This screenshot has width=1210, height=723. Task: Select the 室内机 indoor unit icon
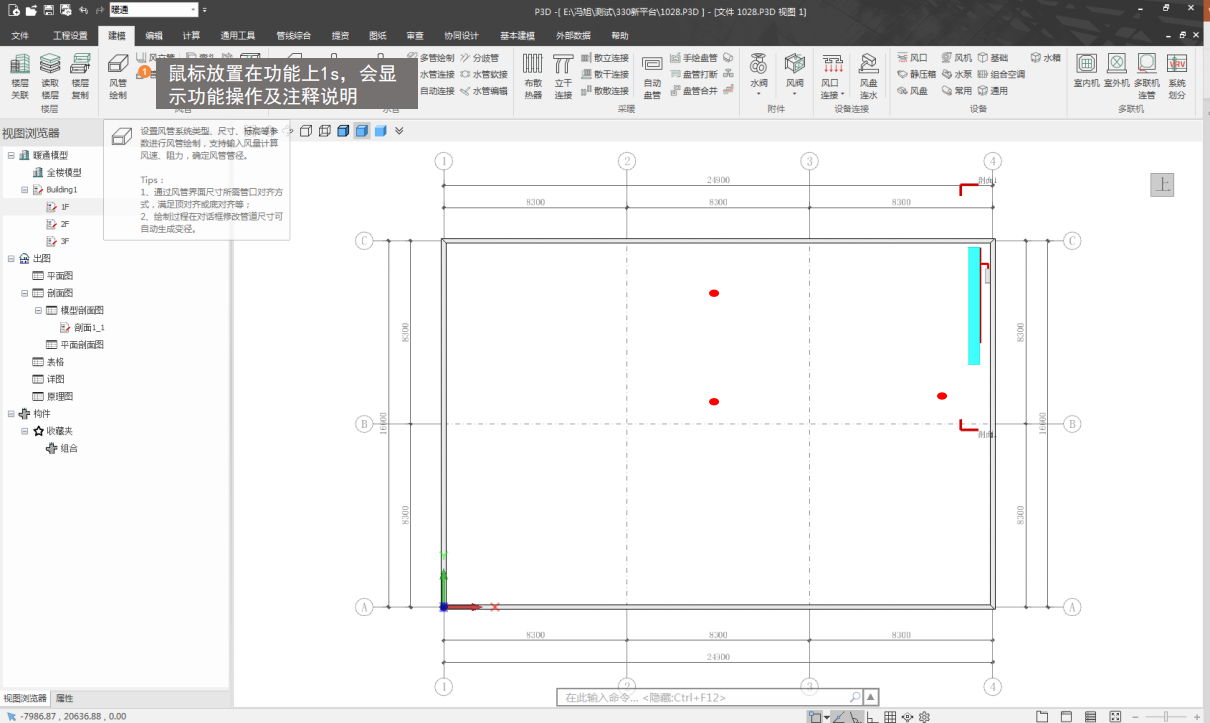coord(1086,72)
